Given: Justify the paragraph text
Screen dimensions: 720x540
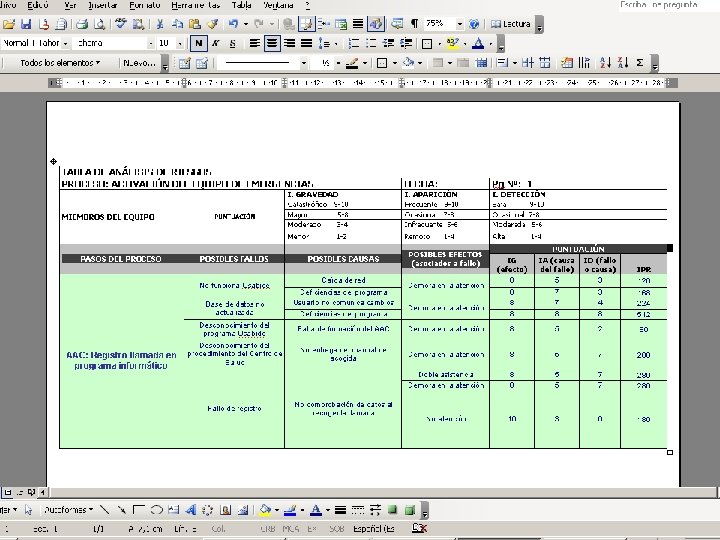Looking at the screenshot, I should [x=306, y=44].
